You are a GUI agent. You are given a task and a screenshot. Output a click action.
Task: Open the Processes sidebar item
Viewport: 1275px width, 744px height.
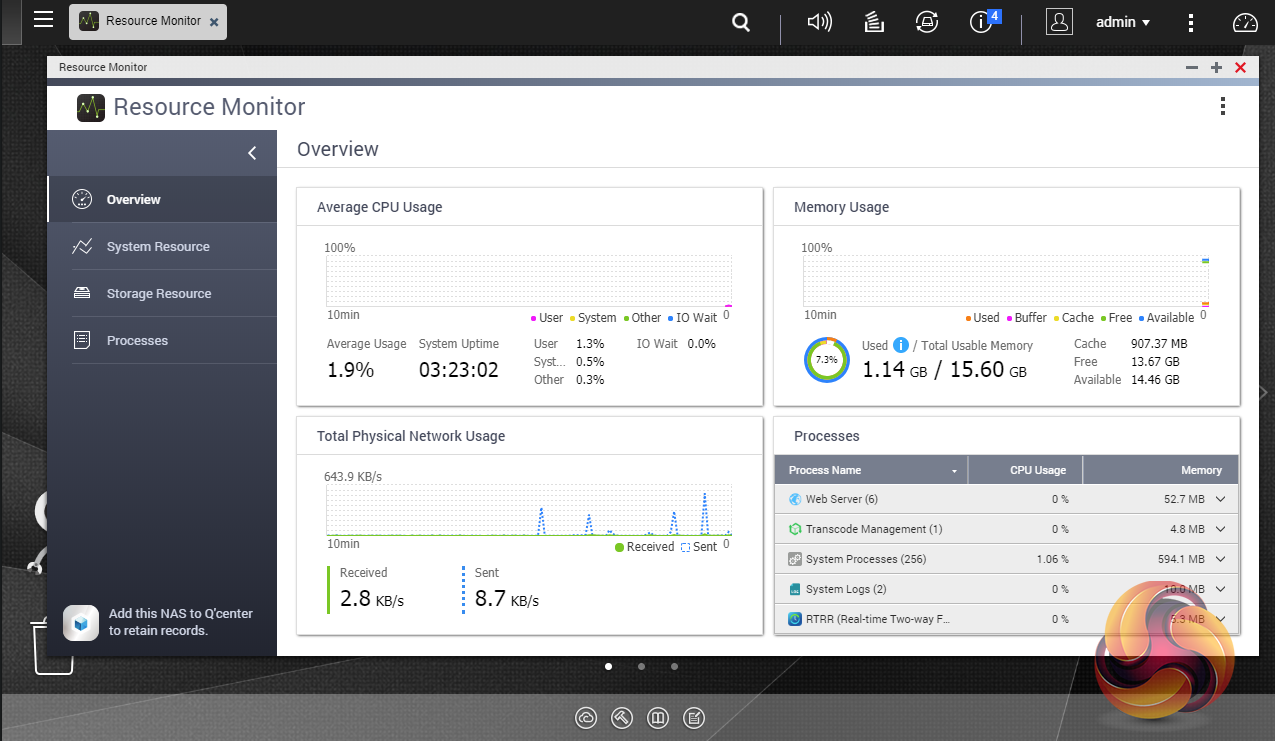coord(137,341)
